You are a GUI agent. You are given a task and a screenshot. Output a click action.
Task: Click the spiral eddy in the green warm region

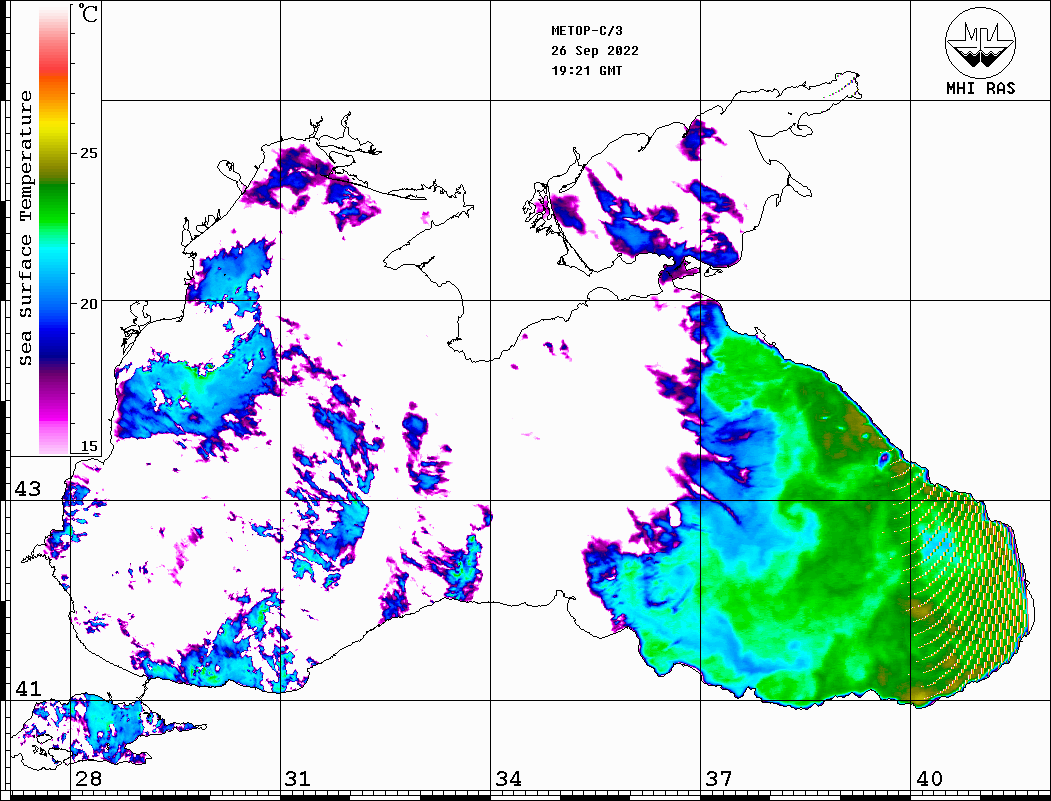pyautogui.click(x=800, y=517)
